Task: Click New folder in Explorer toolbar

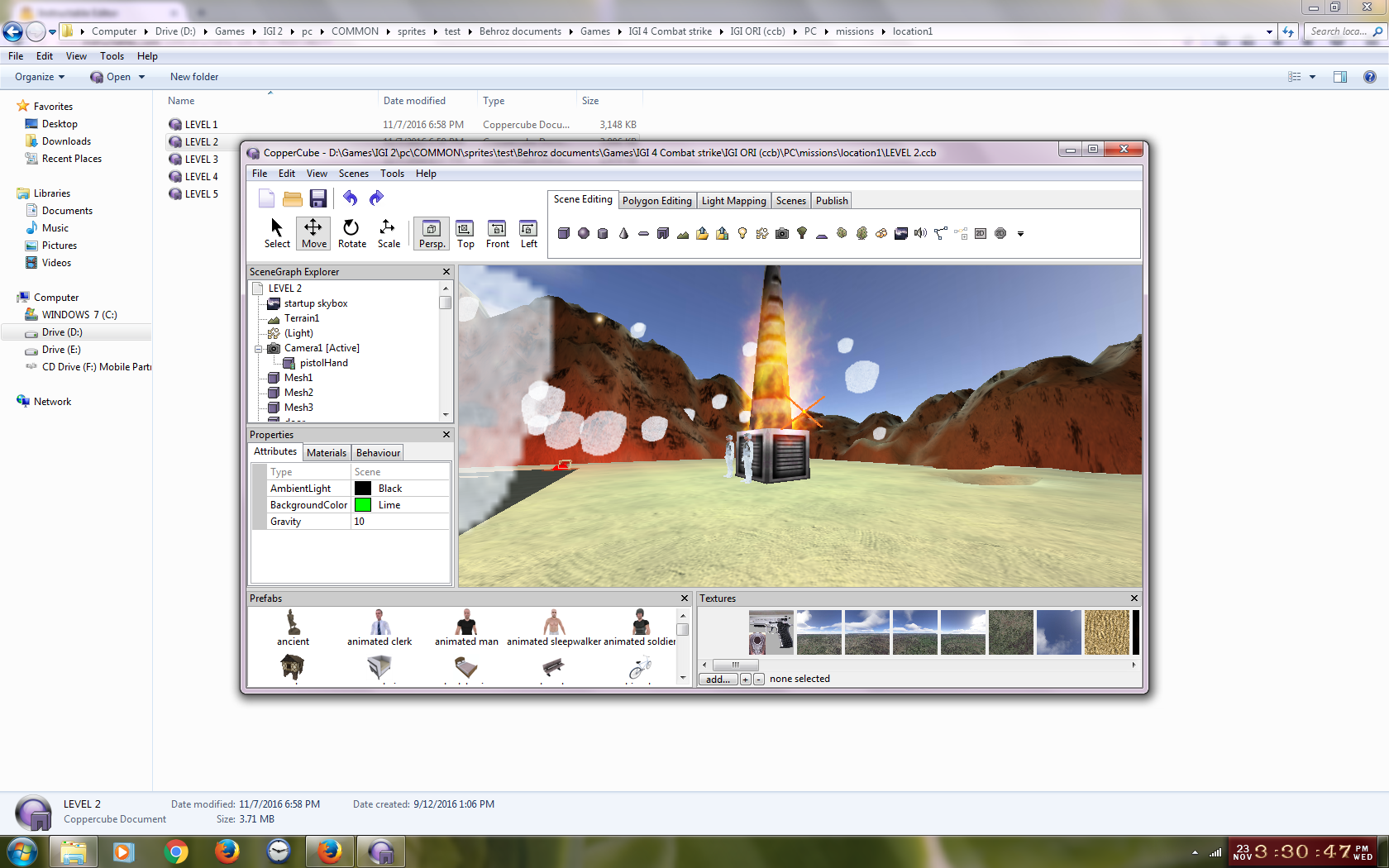Action: tap(194, 77)
